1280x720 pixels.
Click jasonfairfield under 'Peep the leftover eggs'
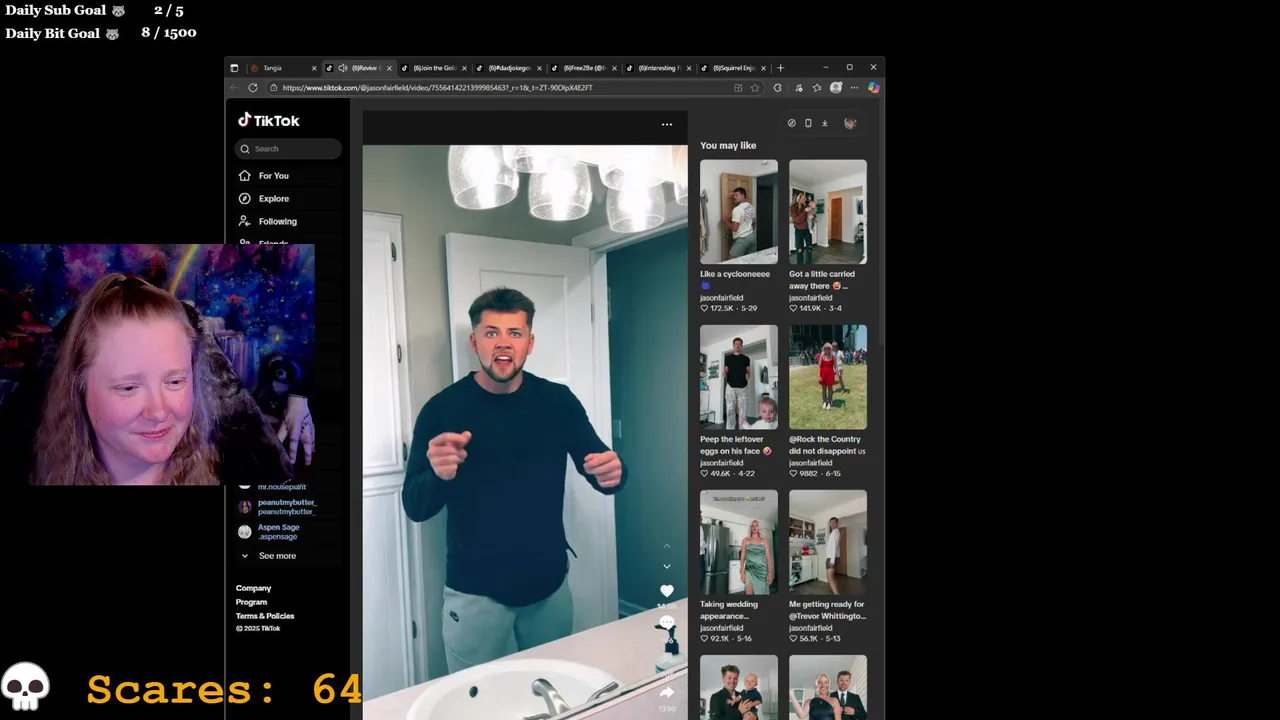pos(721,463)
